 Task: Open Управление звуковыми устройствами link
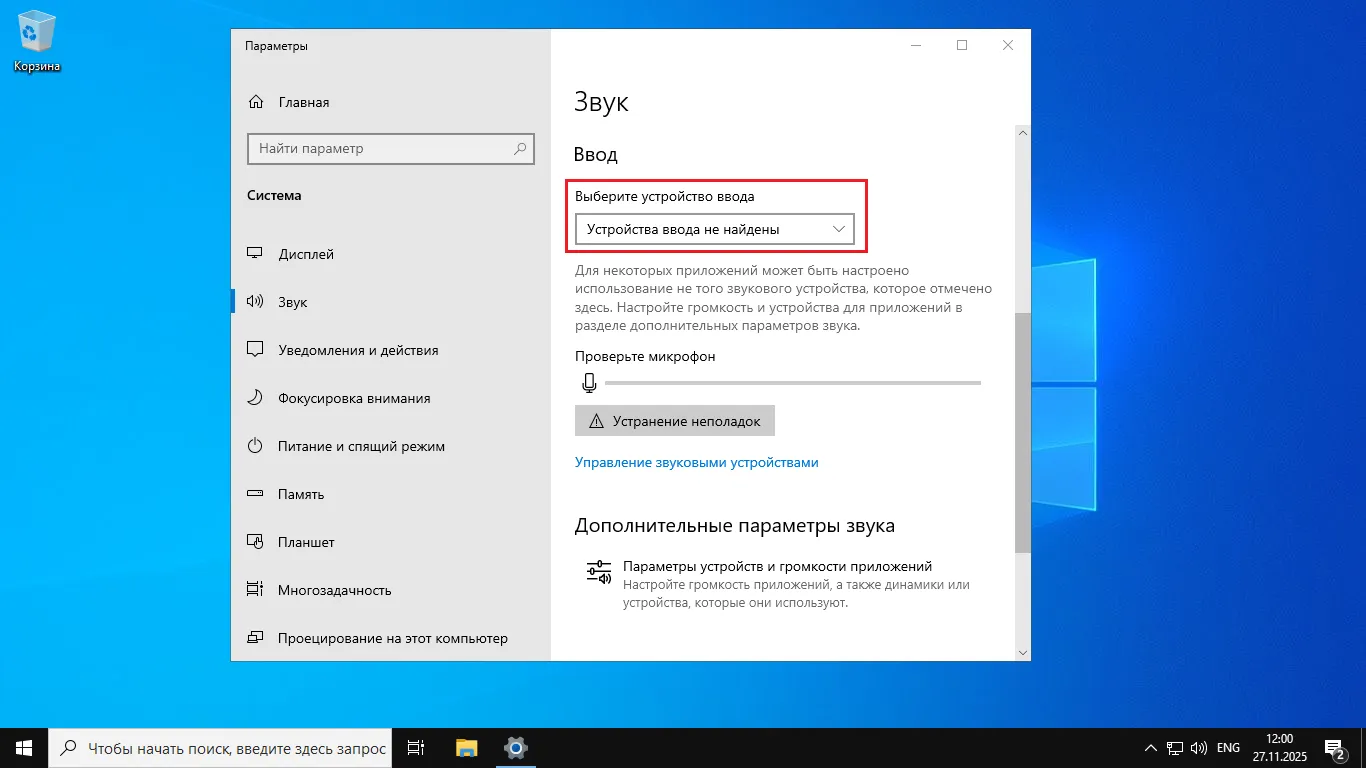click(x=696, y=462)
